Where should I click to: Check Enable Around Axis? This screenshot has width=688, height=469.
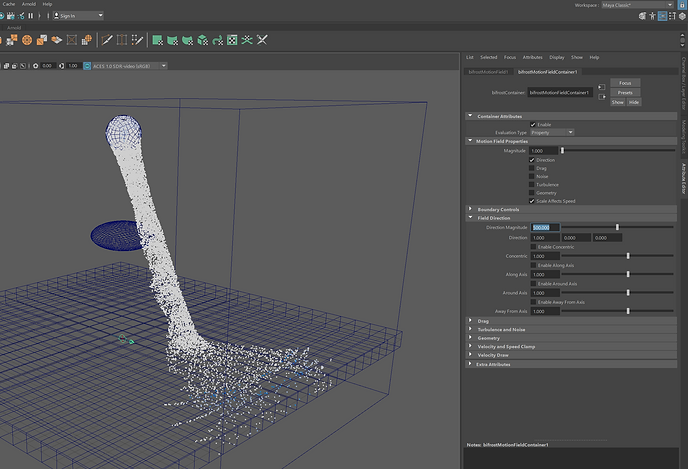tap(534, 284)
